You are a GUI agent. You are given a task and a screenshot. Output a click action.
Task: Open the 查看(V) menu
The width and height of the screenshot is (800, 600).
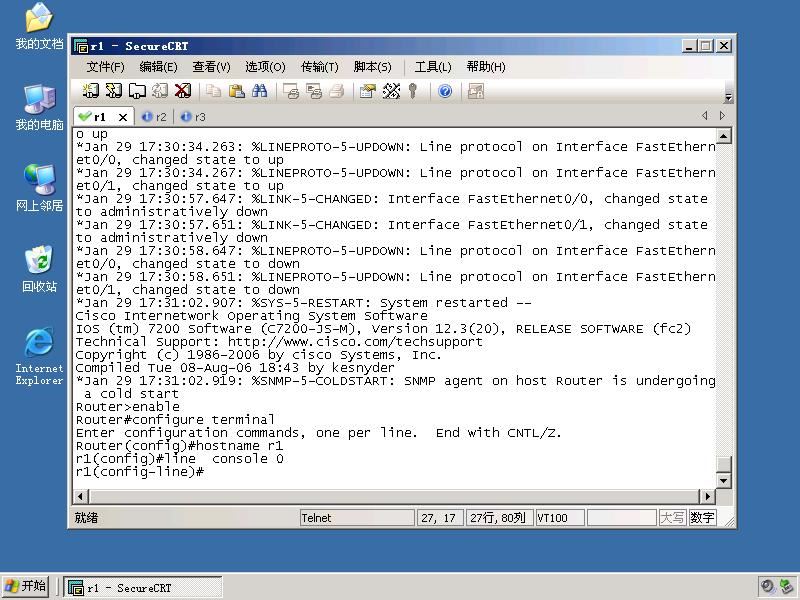click(x=211, y=67)
